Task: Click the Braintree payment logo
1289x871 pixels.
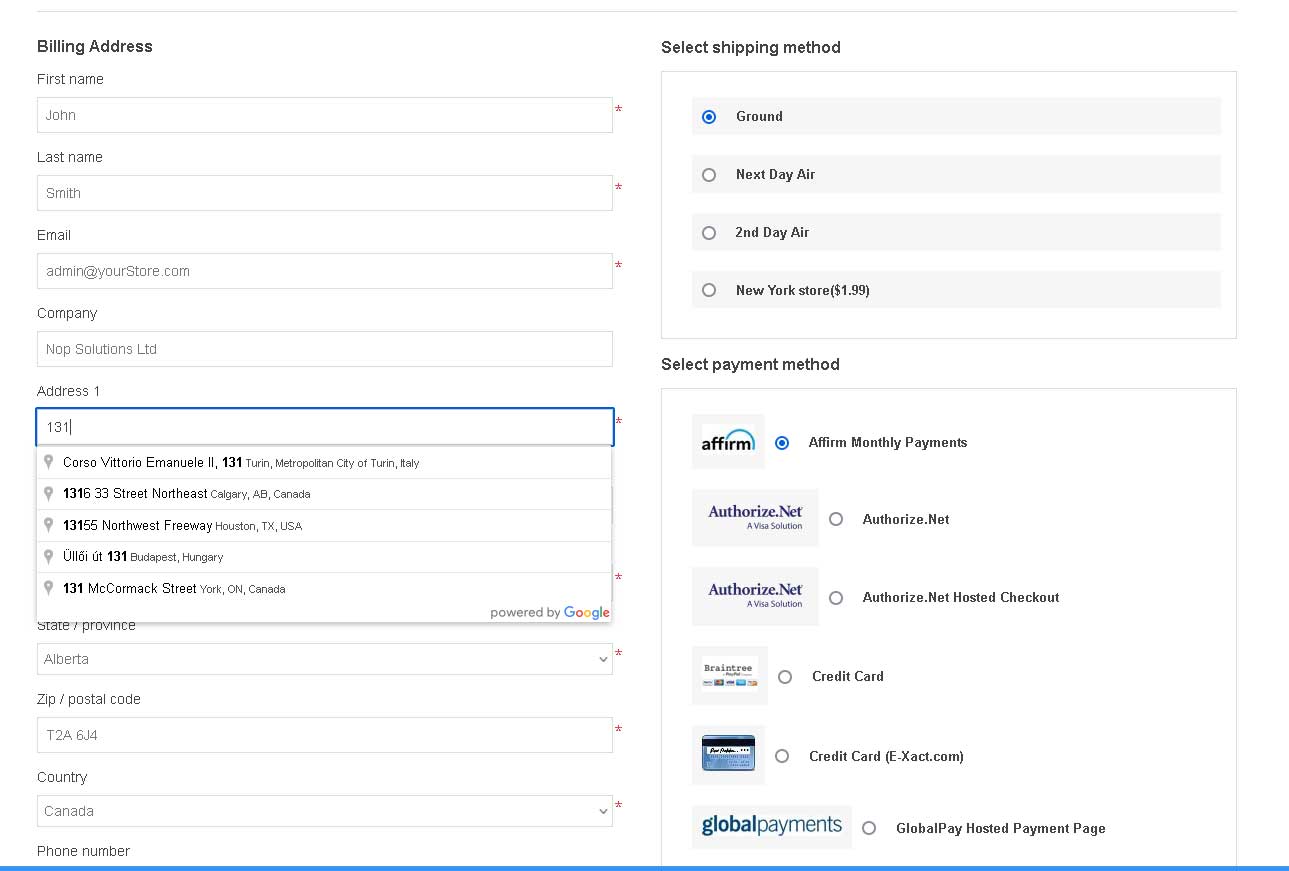Action: 730,676
